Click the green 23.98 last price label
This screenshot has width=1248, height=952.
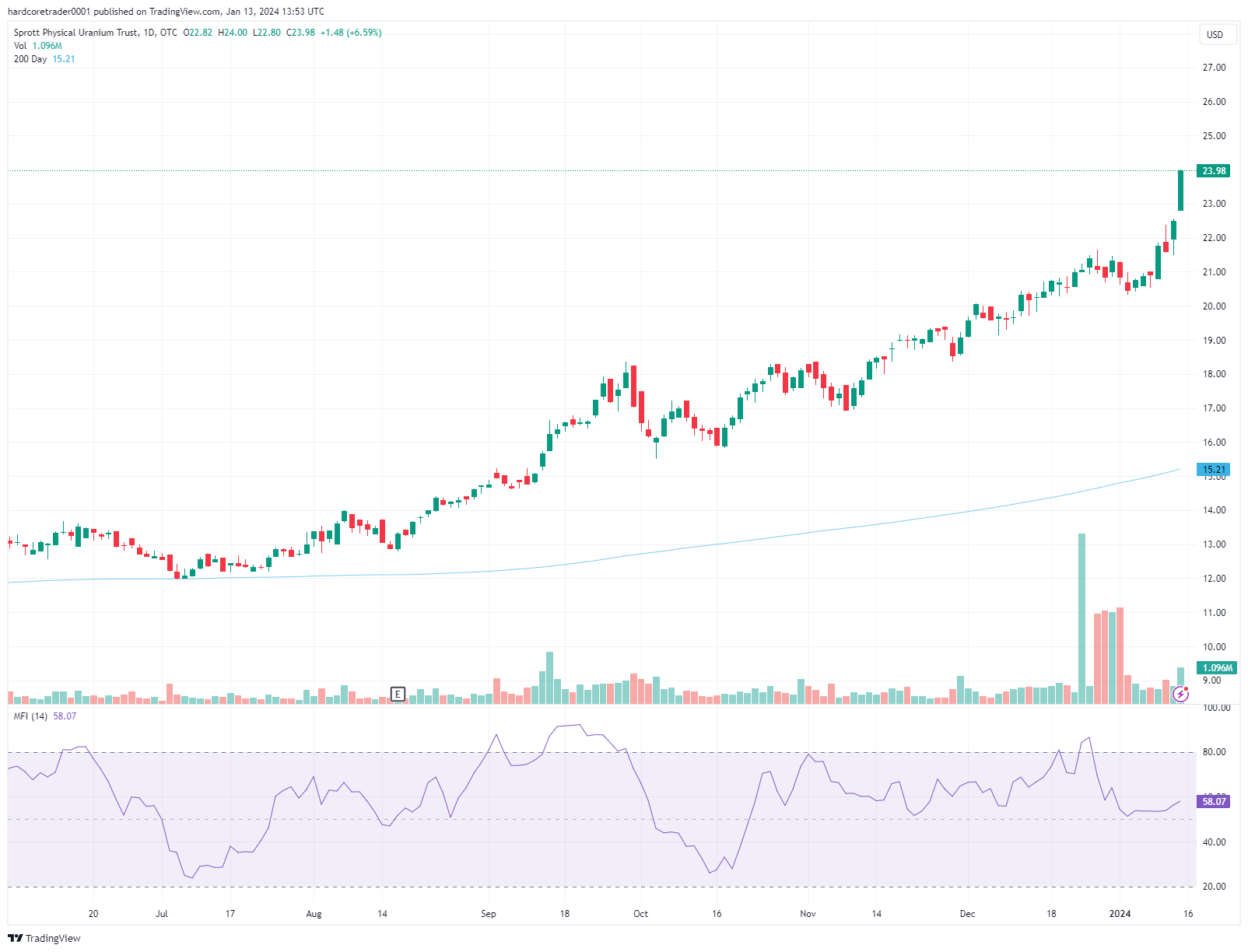point(1214,171)
